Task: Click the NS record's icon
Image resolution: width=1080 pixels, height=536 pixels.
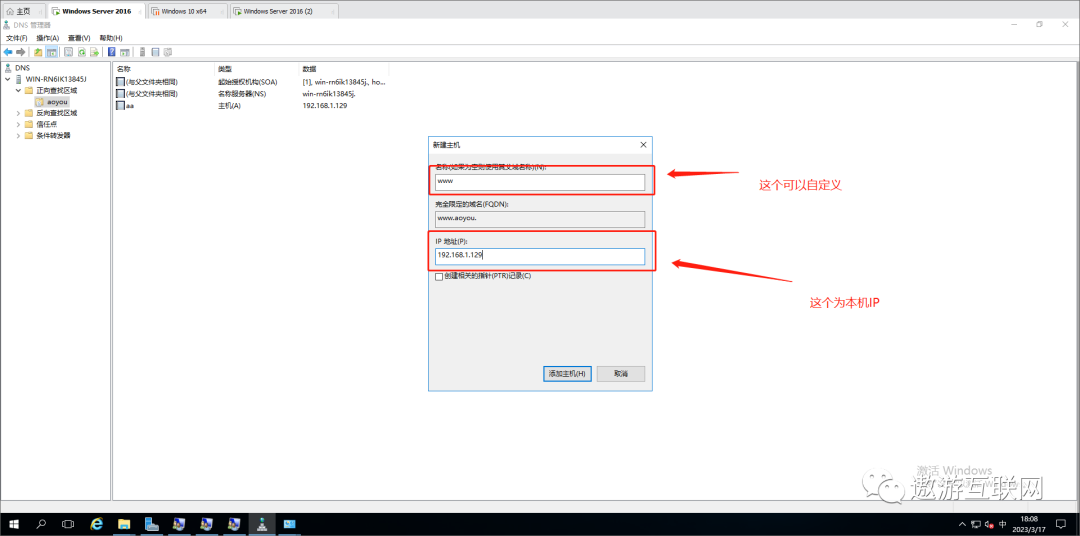Action: click(x=121, y=93)
